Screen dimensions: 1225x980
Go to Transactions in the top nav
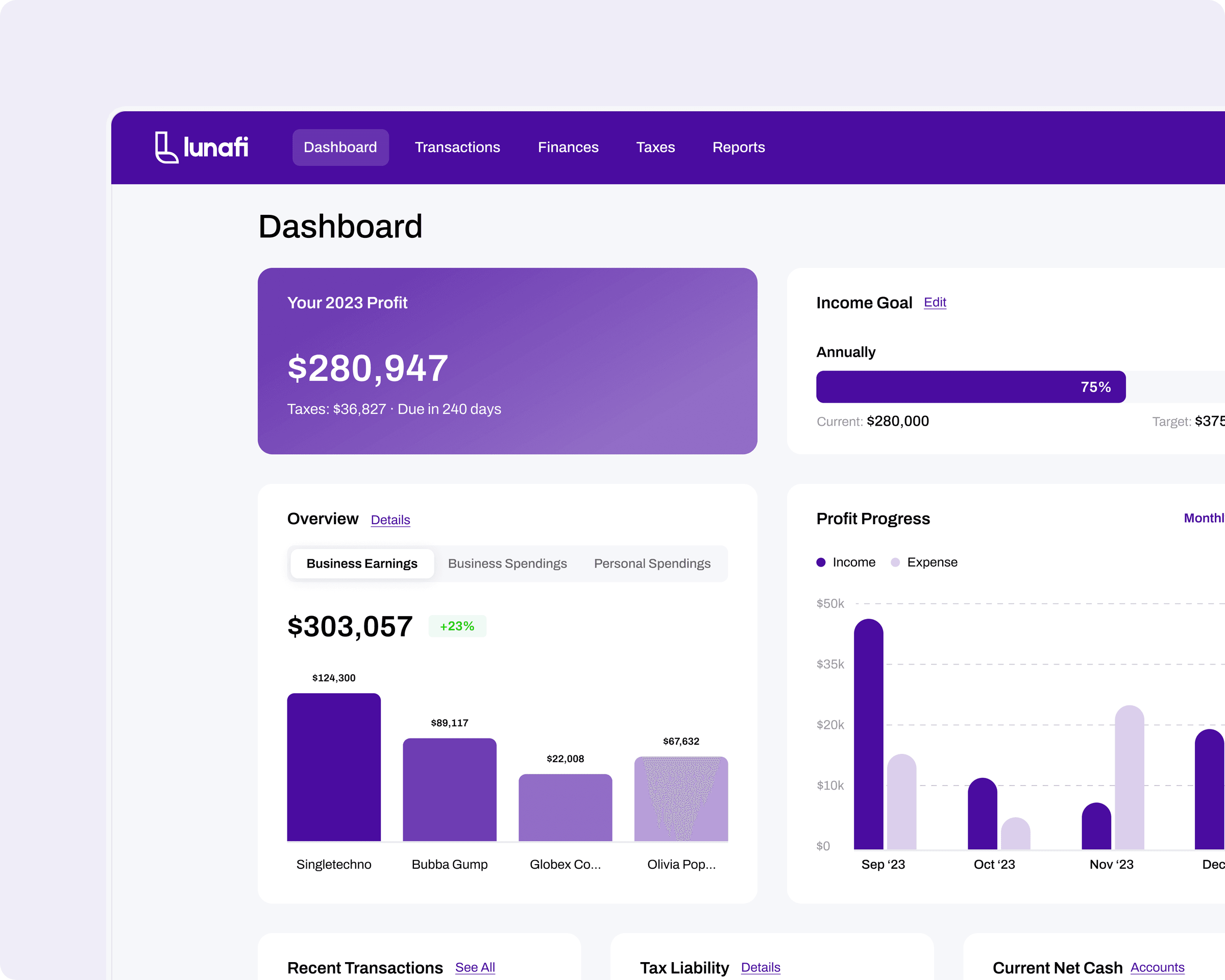[457, 147]
